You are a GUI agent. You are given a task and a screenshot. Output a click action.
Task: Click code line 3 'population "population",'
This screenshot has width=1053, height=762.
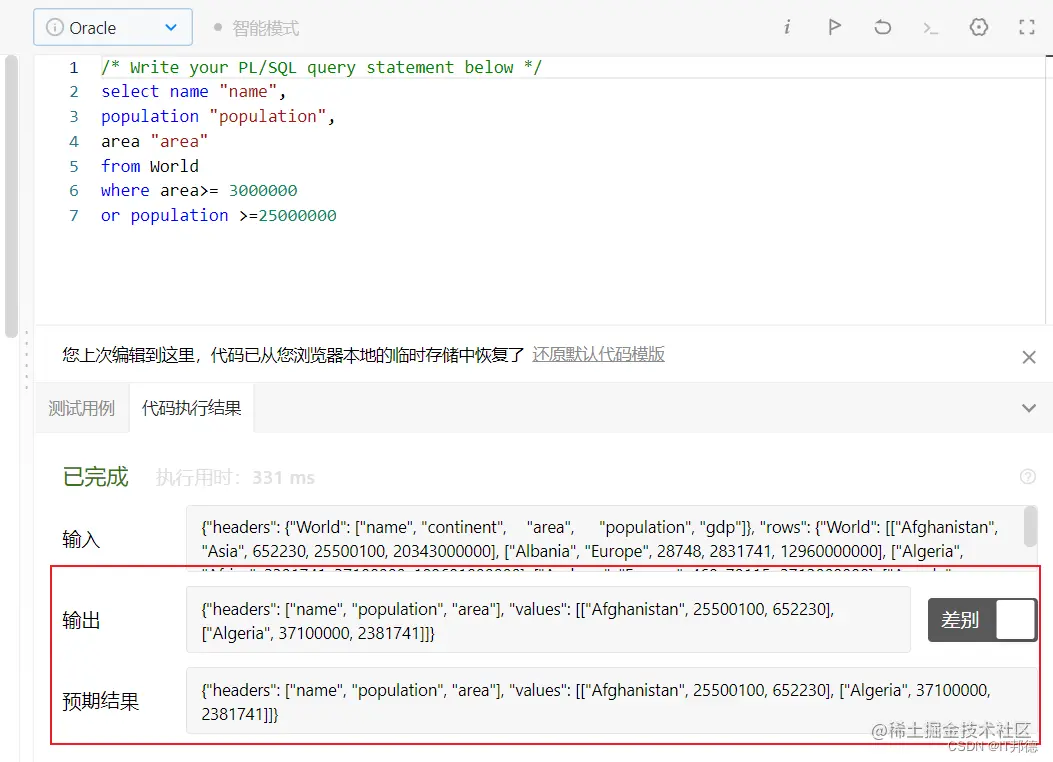click(x=218, y=116)
